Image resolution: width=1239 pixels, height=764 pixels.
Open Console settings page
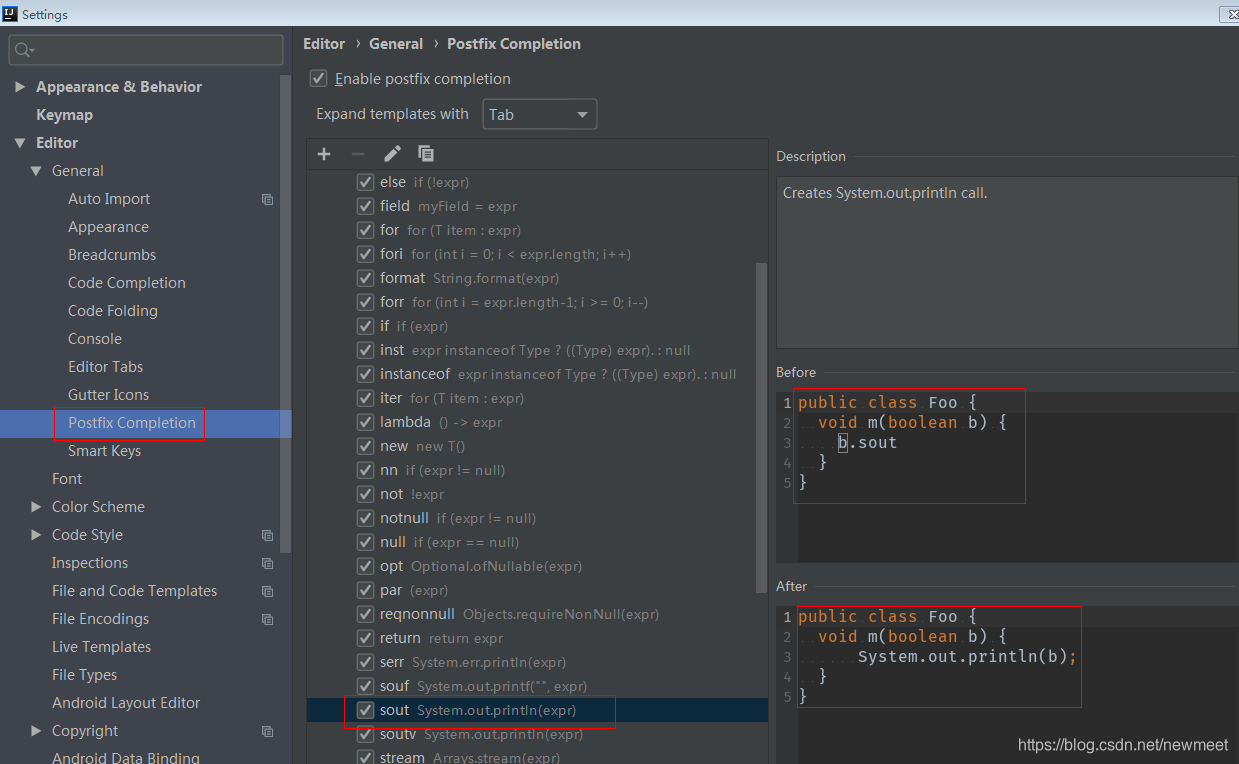tap(95, 339)
